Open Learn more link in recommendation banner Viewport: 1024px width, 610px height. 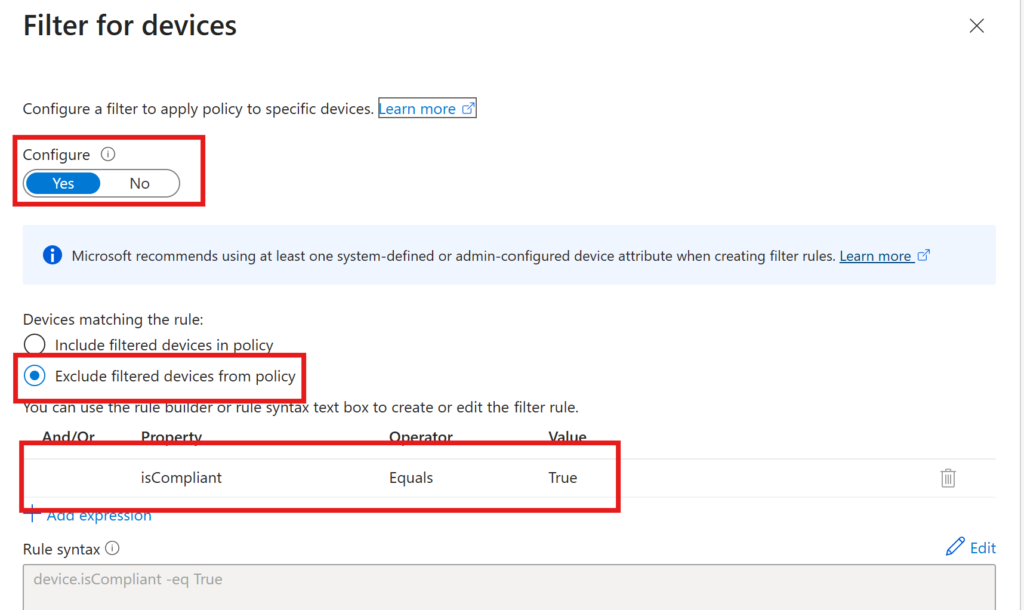(x=875, y=256)
